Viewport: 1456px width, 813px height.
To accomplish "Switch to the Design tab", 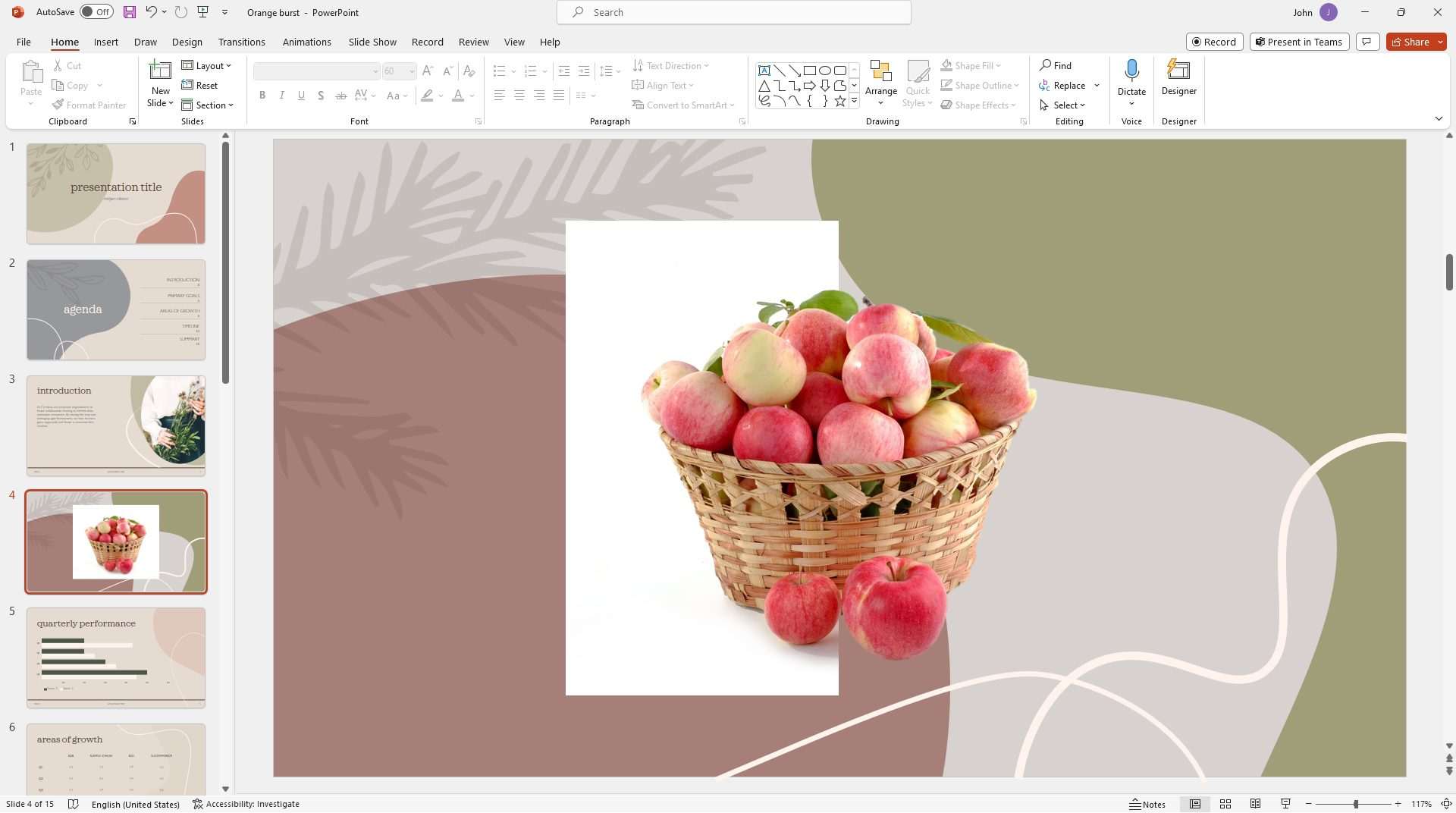I will tap(187, 42).
